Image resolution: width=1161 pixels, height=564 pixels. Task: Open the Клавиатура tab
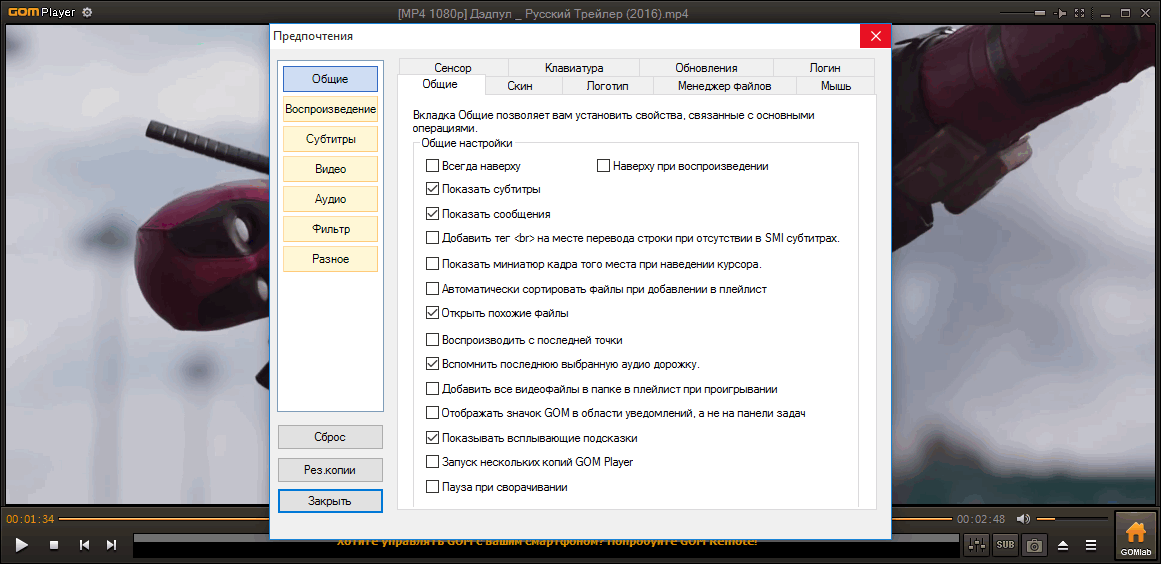click(x=574, y=67)
